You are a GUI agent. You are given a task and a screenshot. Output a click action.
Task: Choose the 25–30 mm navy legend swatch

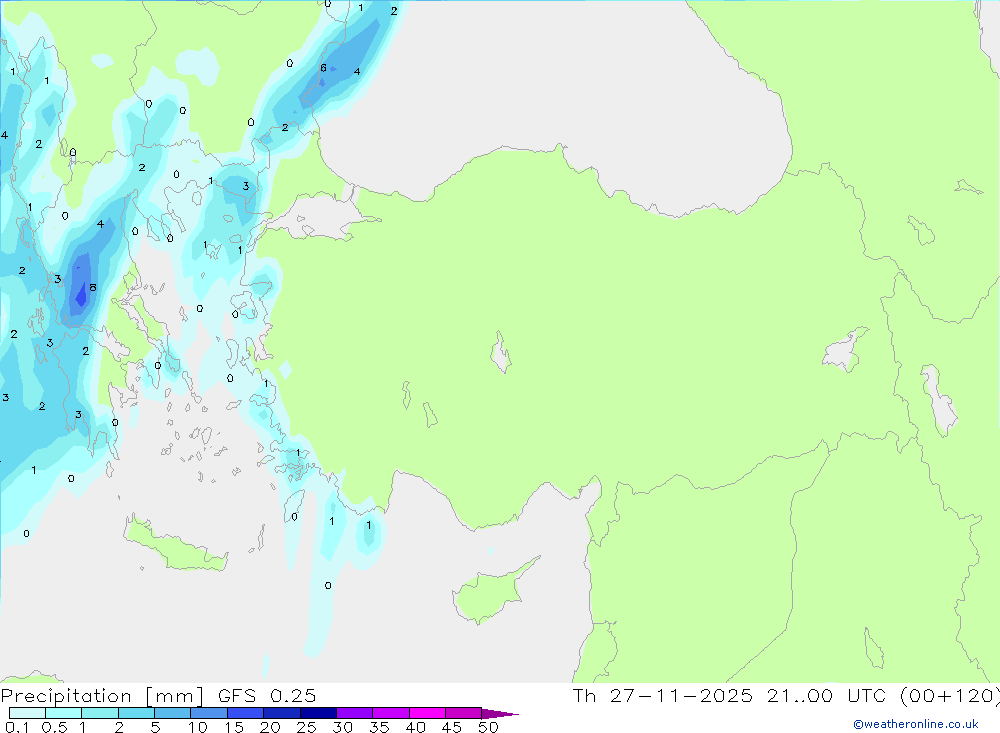pos(318,713)
